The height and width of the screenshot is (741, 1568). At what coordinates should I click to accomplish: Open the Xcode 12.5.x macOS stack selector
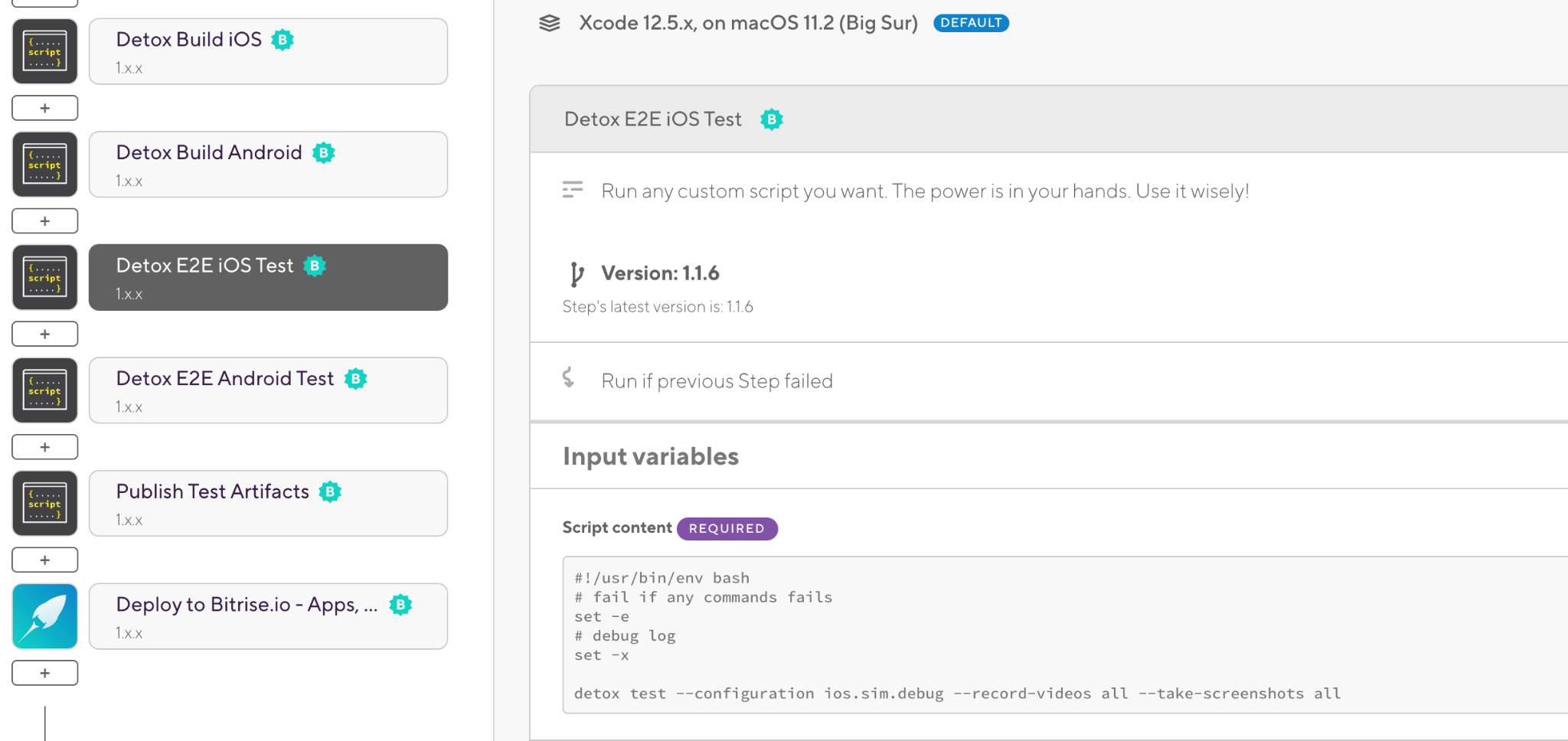pos(748,23)
